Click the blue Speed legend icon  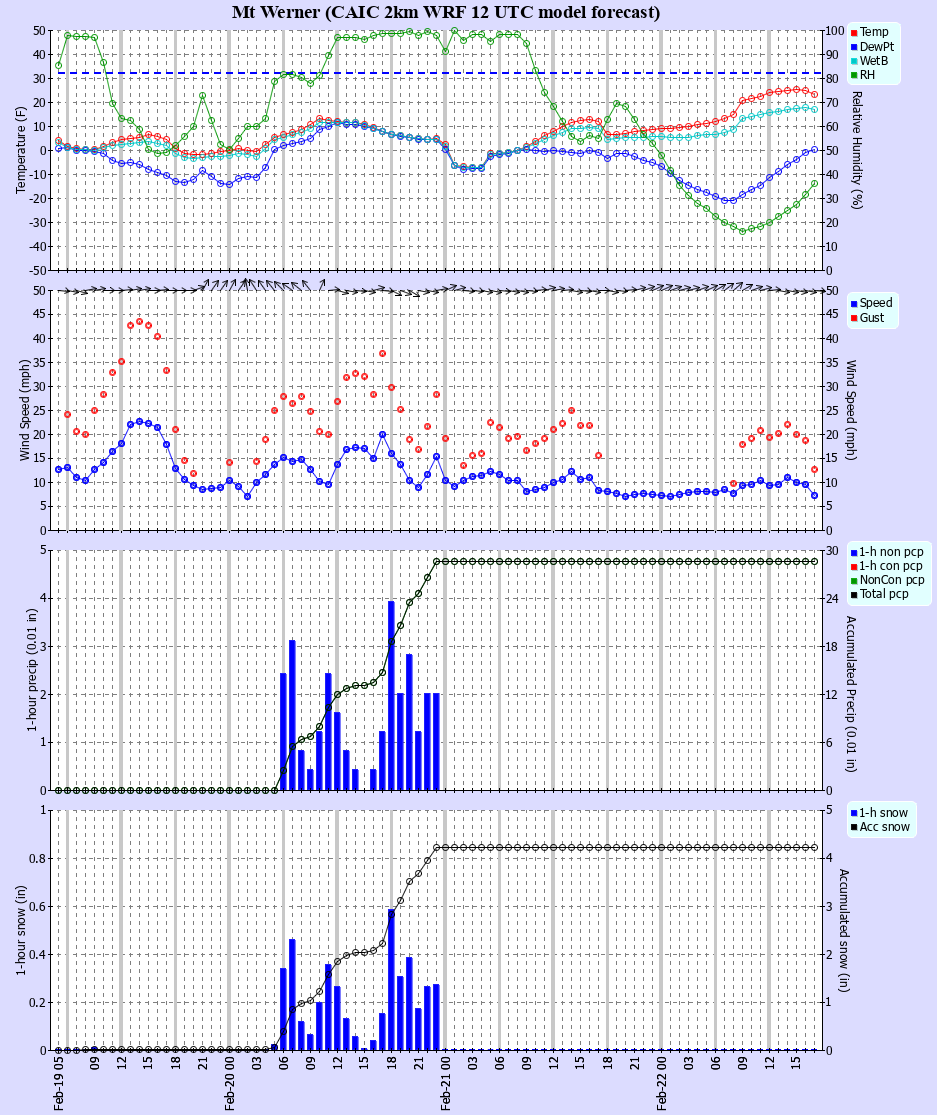pyautogui.click(x=852, y=304)
